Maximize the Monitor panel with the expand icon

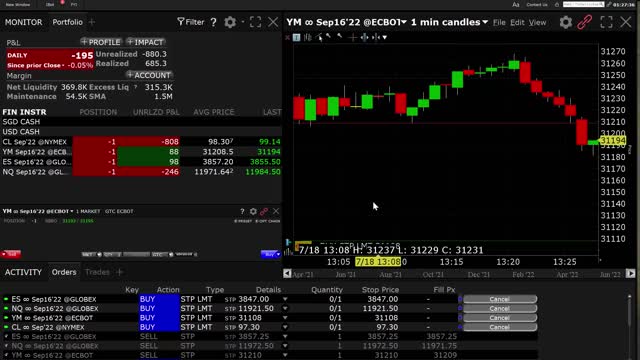(256, 22)
